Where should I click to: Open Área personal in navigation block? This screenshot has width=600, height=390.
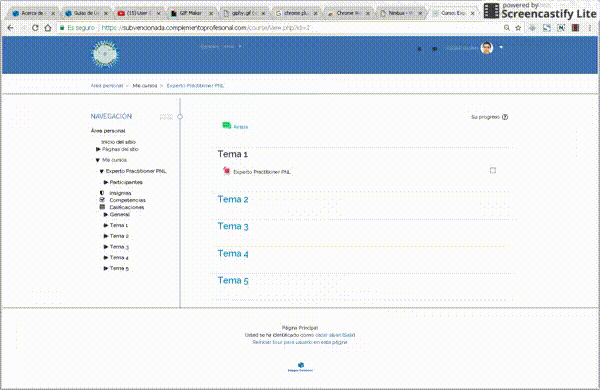pos(108,131)
